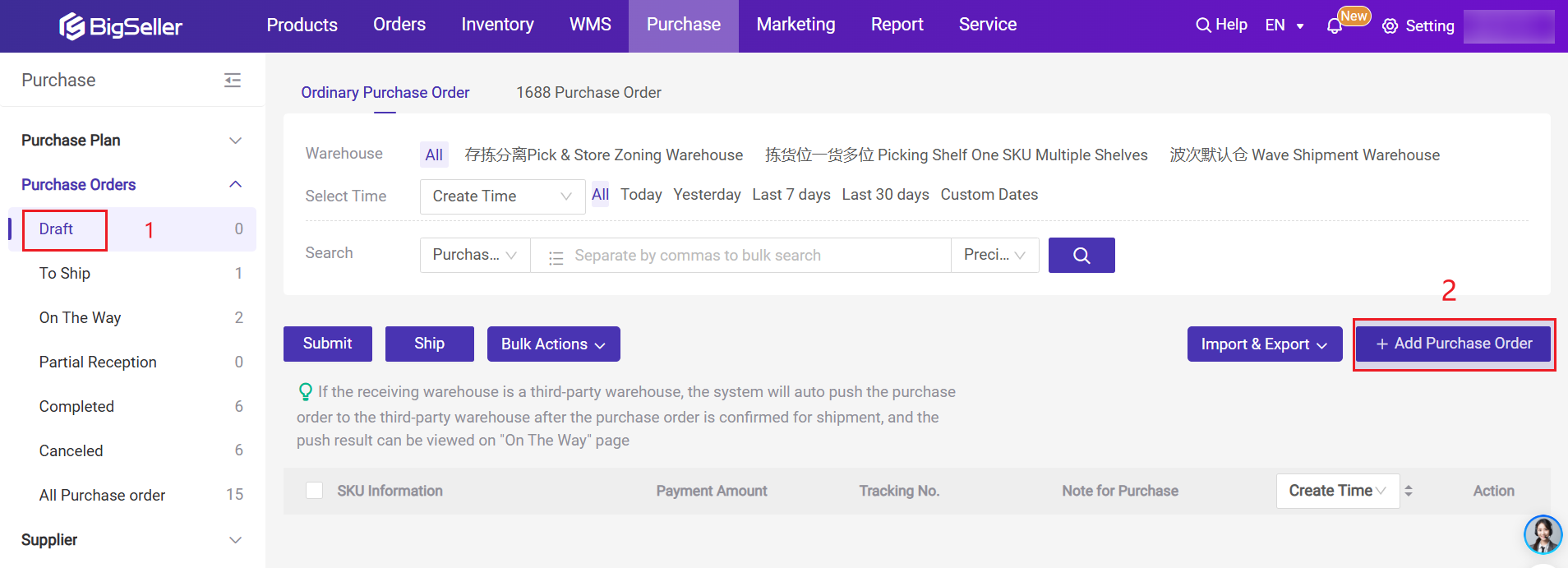
Task: Open the Bulk Actions dropdown
Action: click(x=553, y=344)
